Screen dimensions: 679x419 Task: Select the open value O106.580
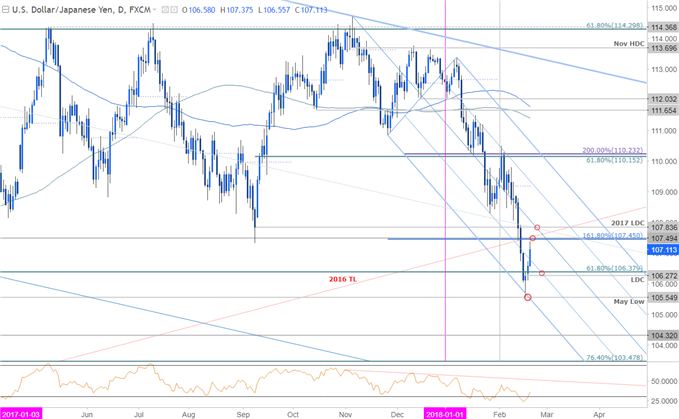tap(198, 10)
